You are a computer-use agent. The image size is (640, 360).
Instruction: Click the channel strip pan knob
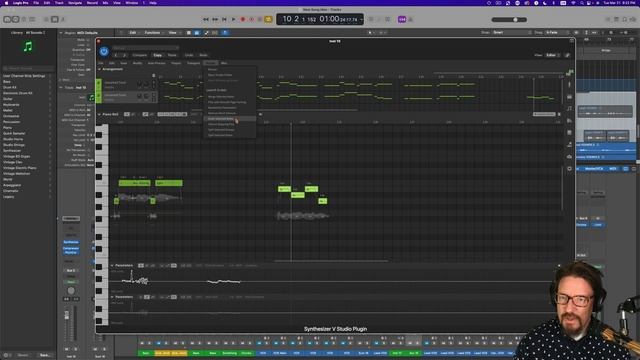pos(71,291)
